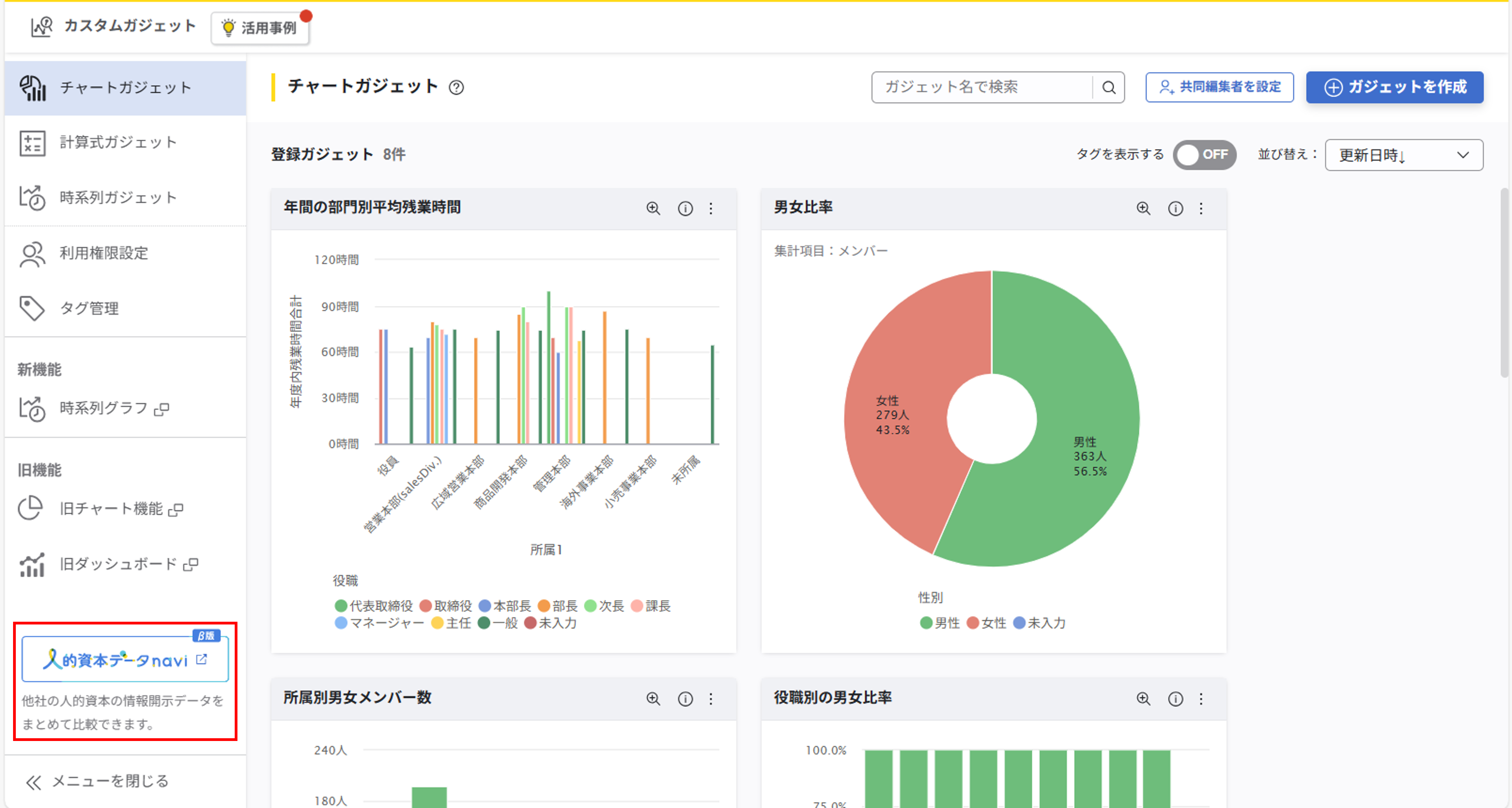
Task: Show info for 所属別男女メンバー数 gadget
Action: (685, 699)
